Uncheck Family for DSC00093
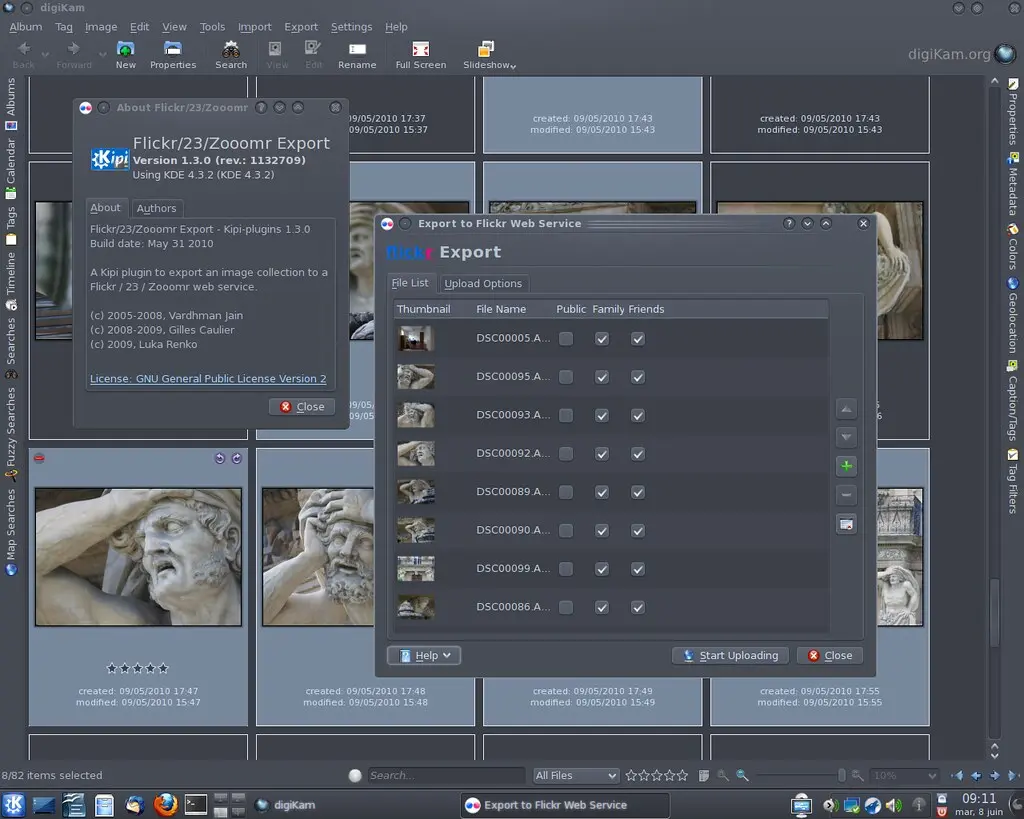Viewport: 1024px width, 819px height. (602, 416)
